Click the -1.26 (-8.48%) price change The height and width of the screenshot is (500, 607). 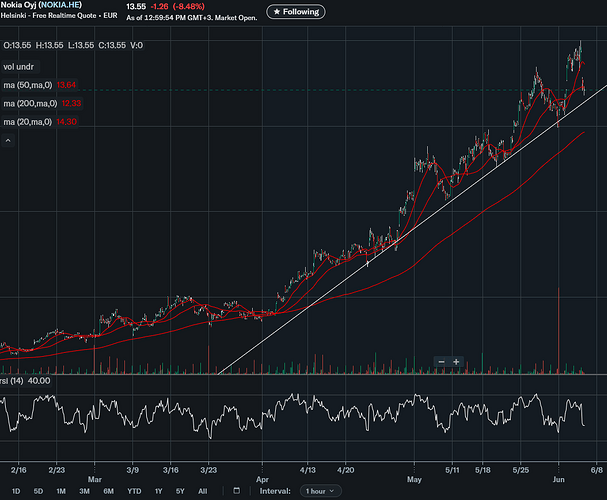click(x=177, y=7)
